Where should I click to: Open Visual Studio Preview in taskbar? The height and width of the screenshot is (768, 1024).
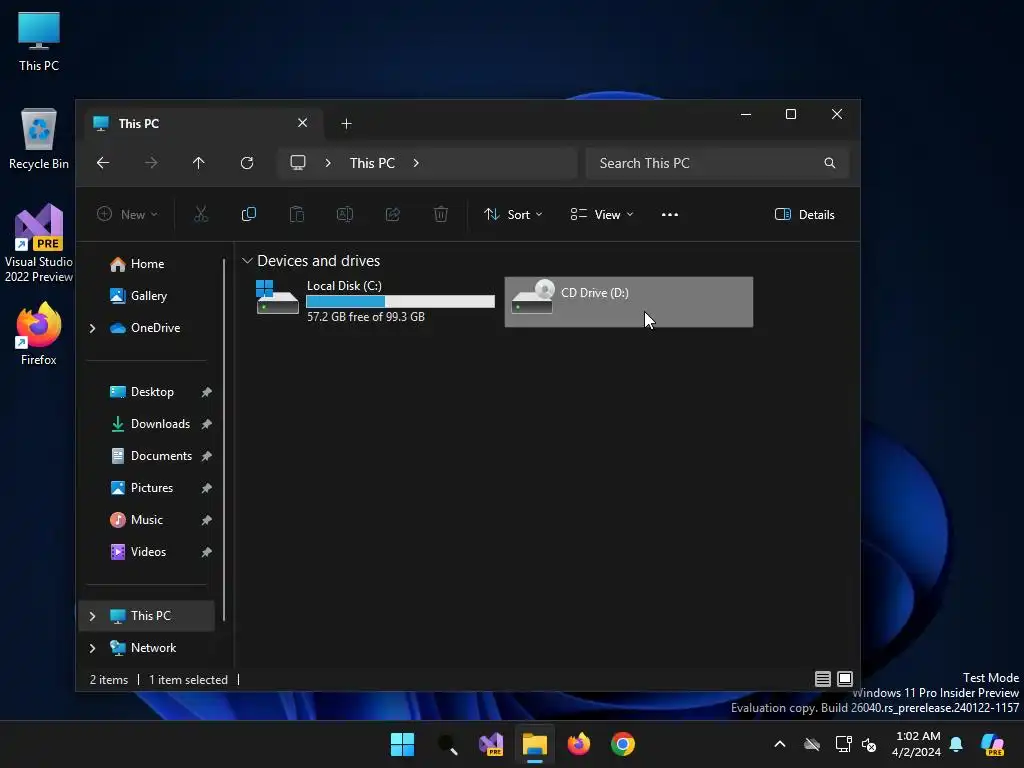click(491, 744)
